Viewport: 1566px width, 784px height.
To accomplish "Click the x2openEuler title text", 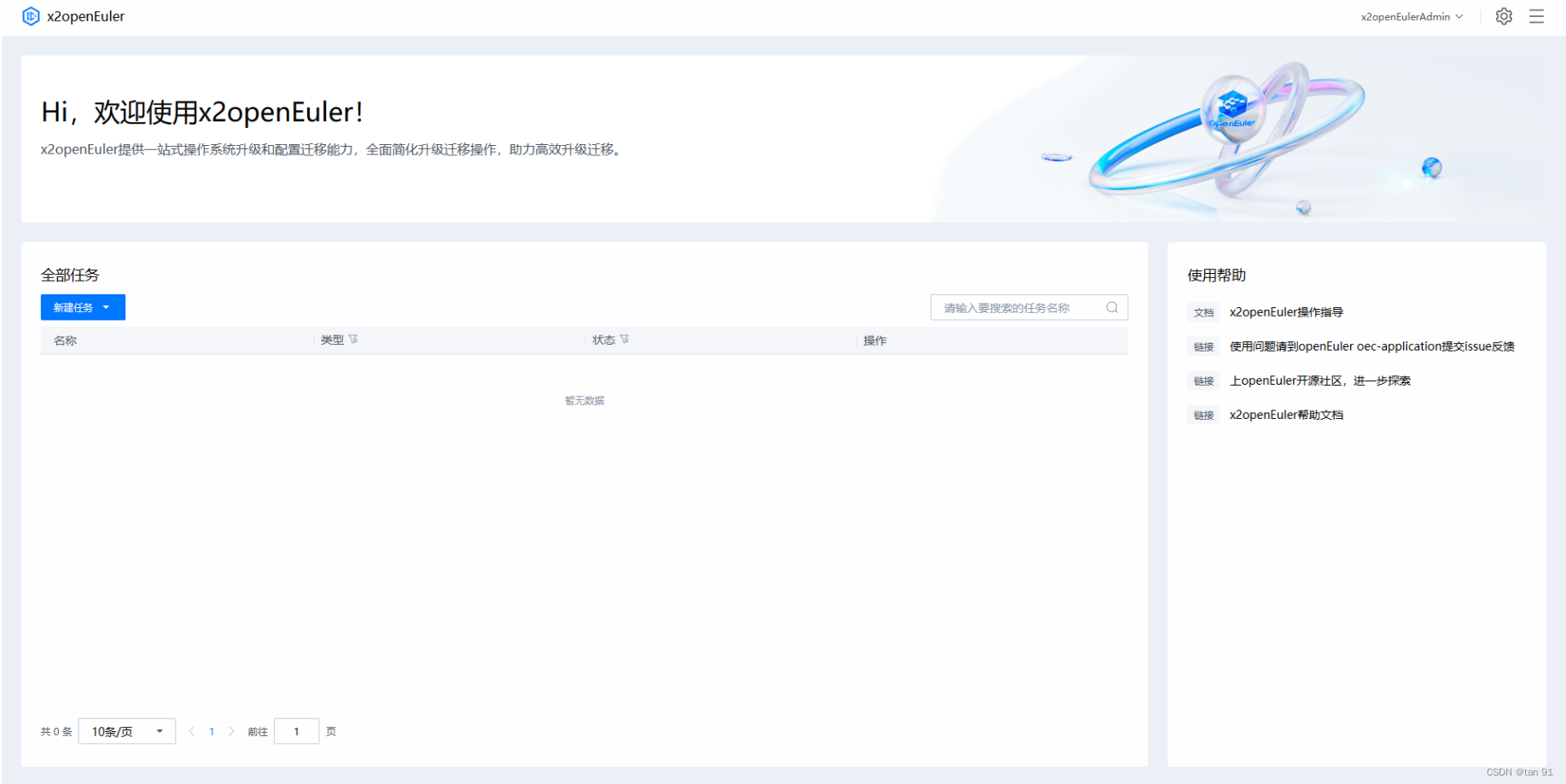I will [85, 16].
